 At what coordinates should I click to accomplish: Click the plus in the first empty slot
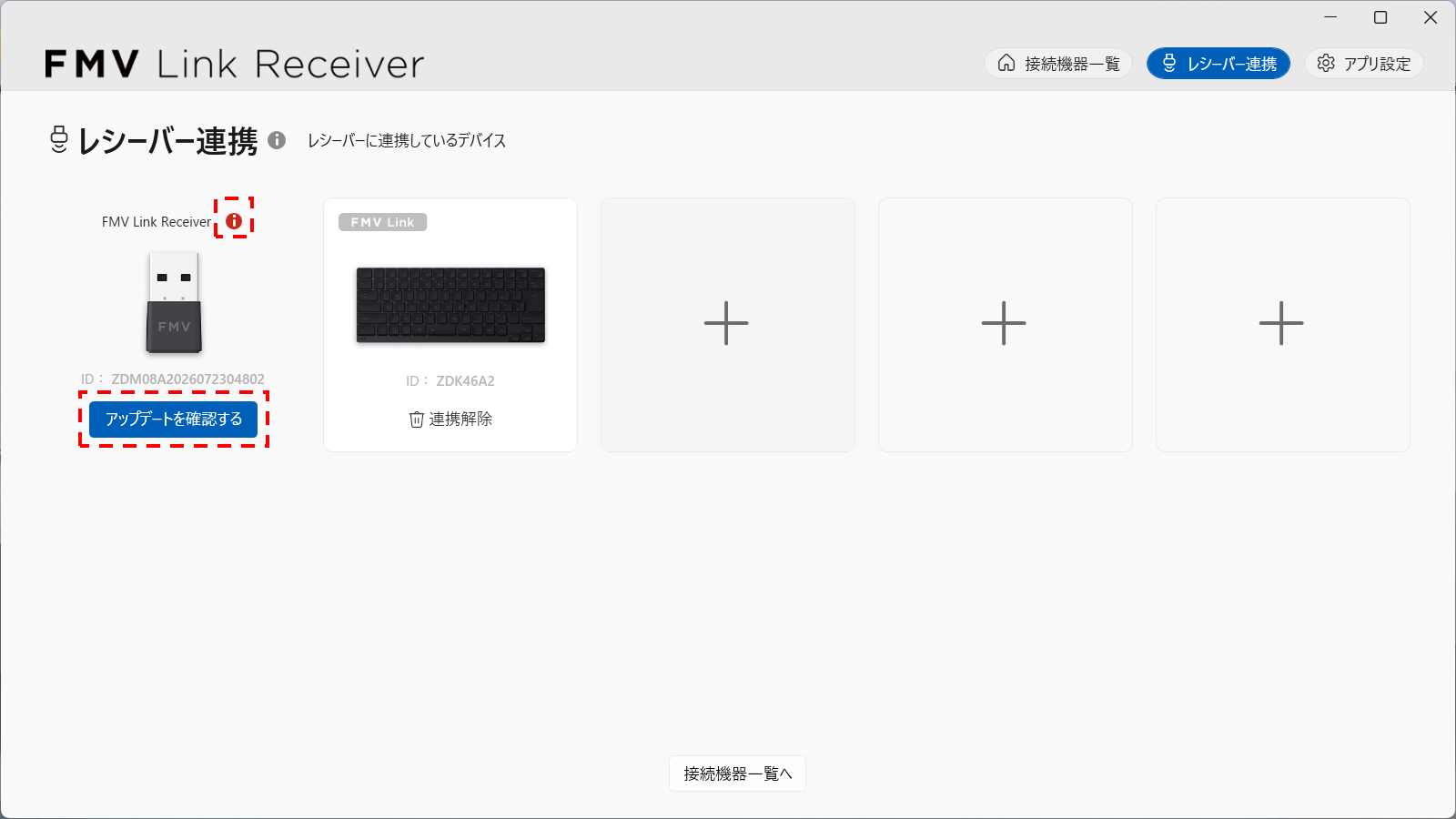click(x=726, y=323)
